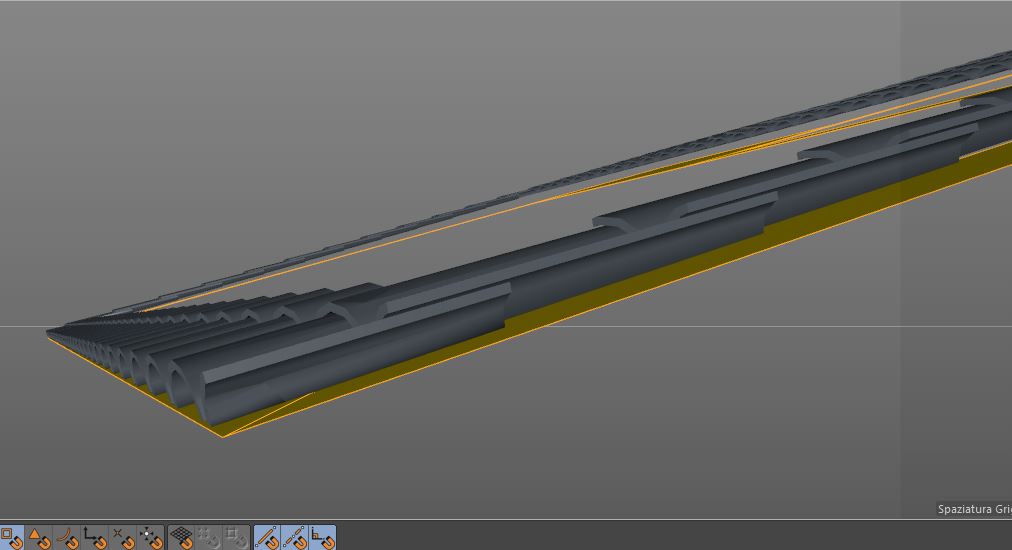Disable Guide Snap line magnet icon
The image size is (1012, 550).
pos(267,538)
